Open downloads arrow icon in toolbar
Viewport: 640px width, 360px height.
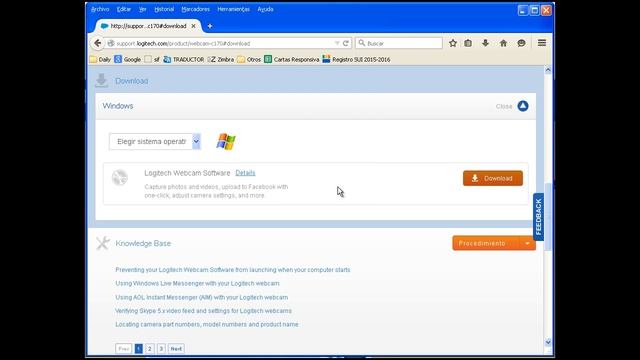pos(485,43)
